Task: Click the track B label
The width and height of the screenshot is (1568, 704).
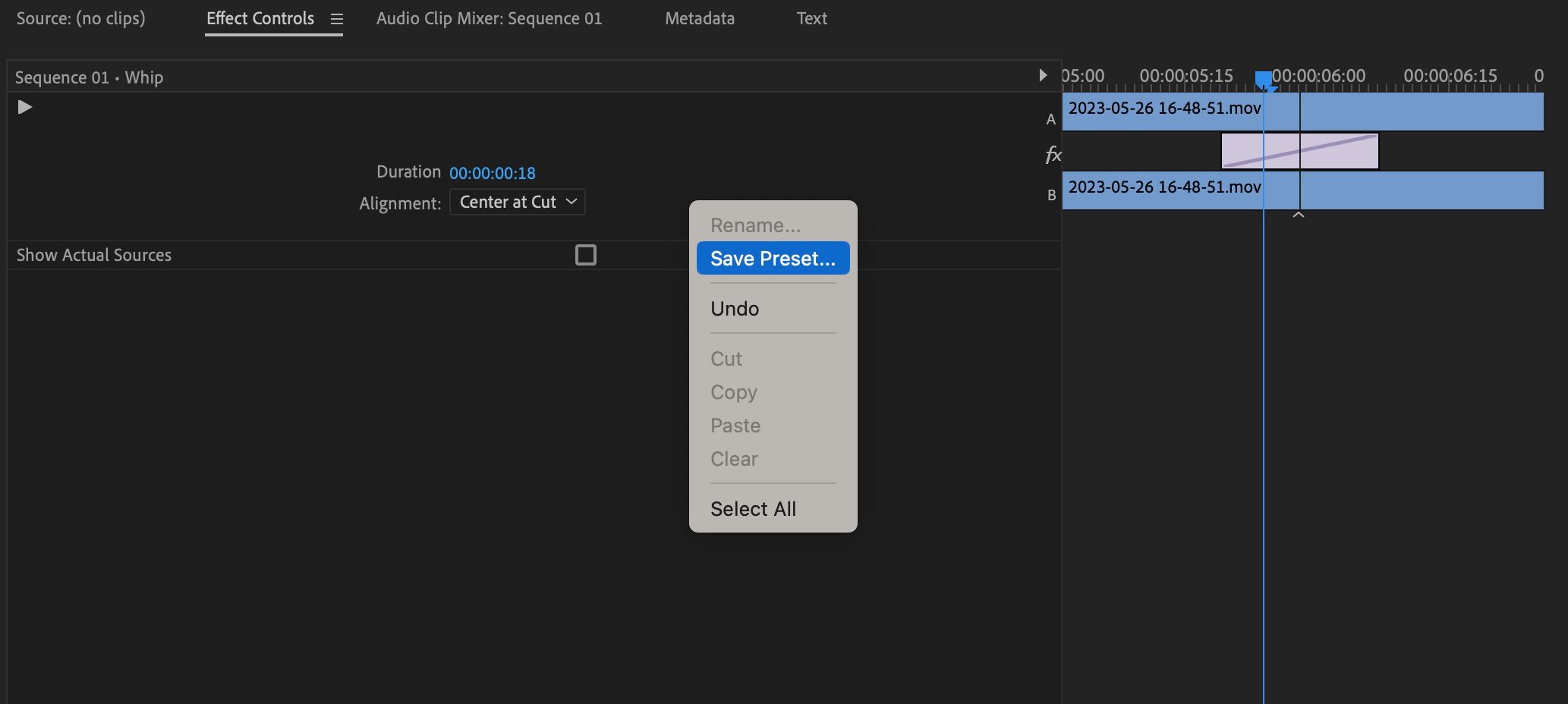Action: tap(1052, 195)
